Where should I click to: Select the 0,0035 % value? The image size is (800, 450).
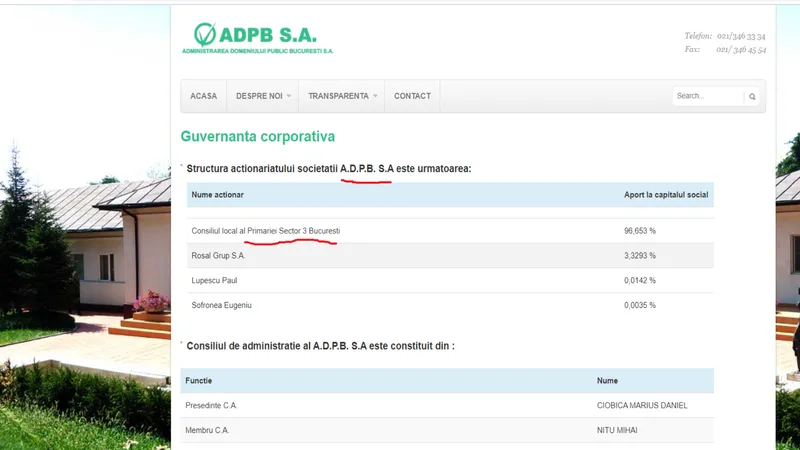pos(640,305)
